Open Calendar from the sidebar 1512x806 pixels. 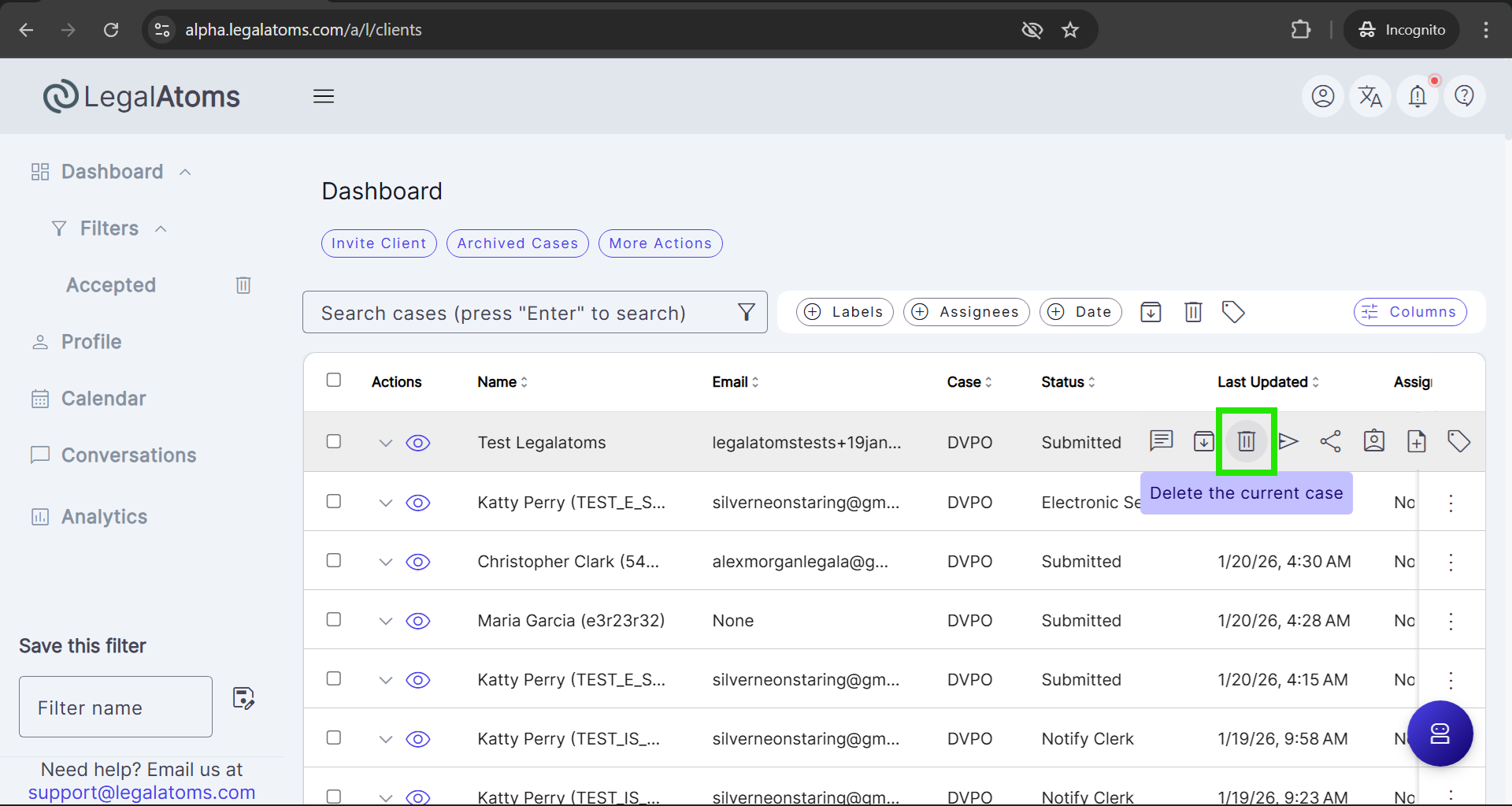(x=103, y=399)
